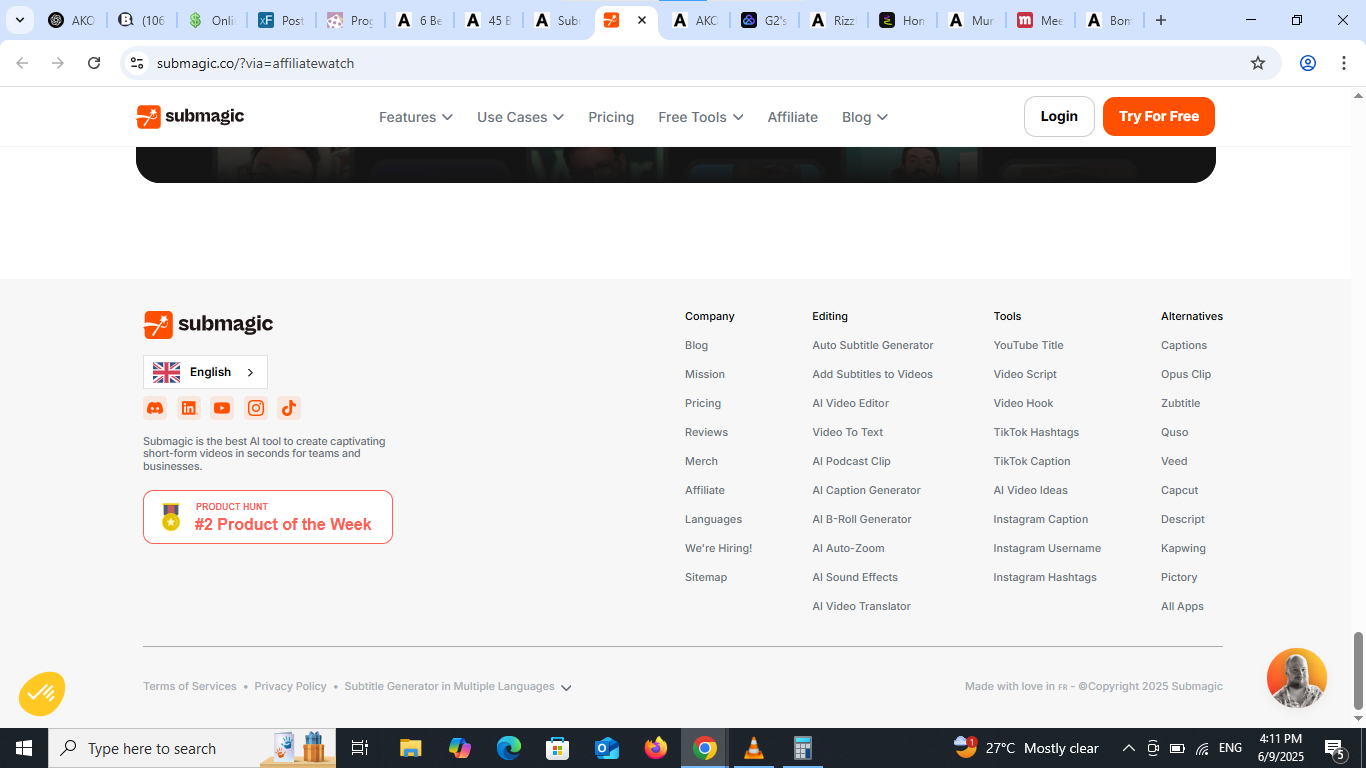
Task: View site information icon in address bar
Action: 138,63
